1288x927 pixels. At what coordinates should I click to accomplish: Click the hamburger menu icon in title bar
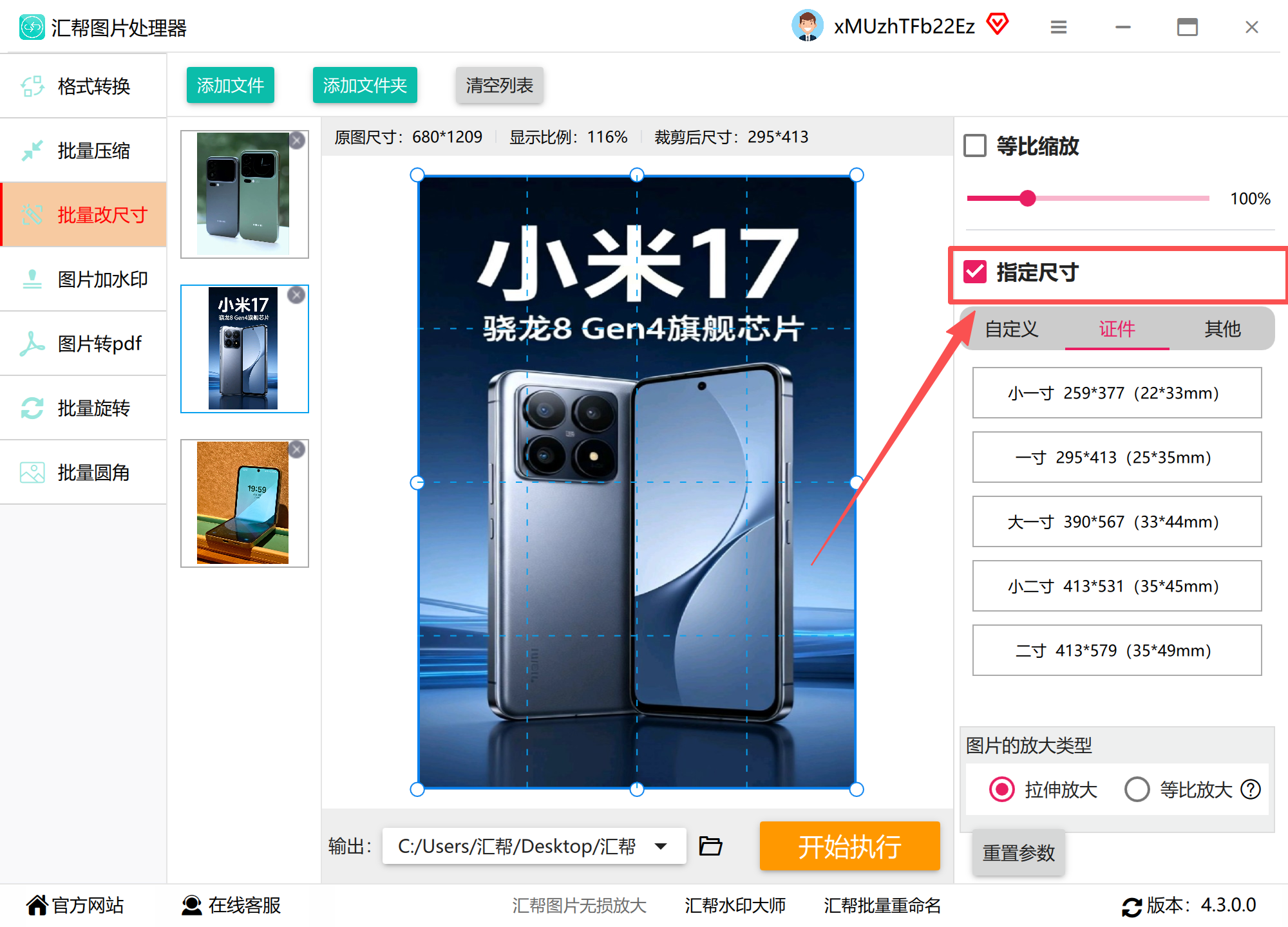tap(1059, 27)
